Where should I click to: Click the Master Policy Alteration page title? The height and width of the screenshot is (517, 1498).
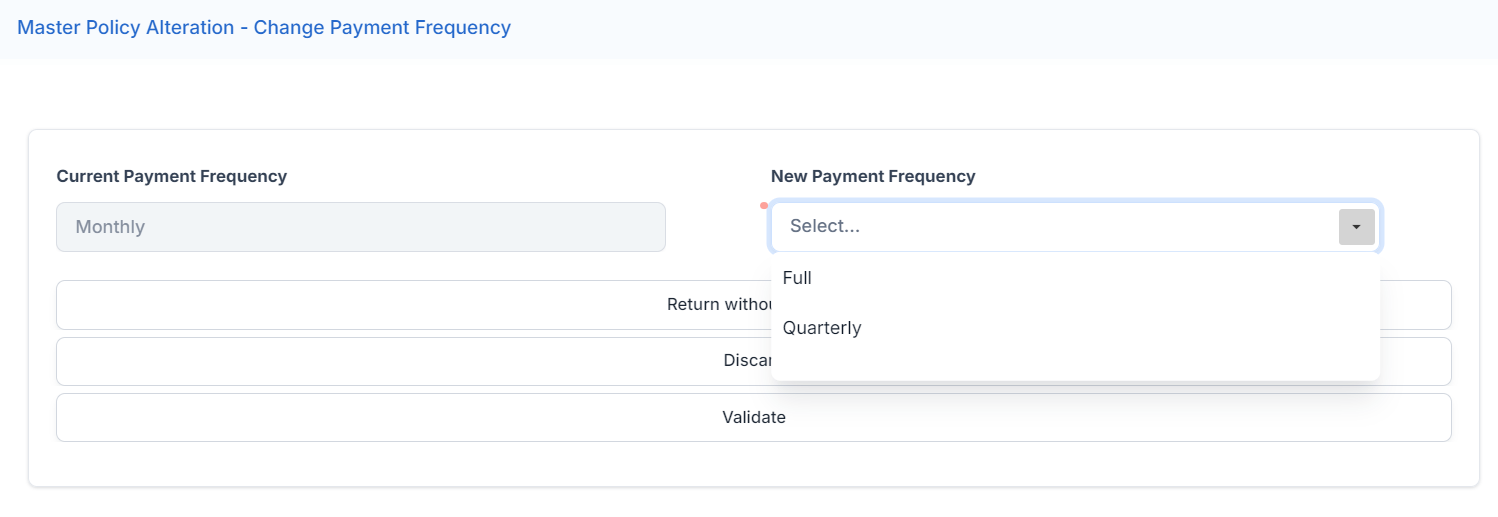coord(264,28)
